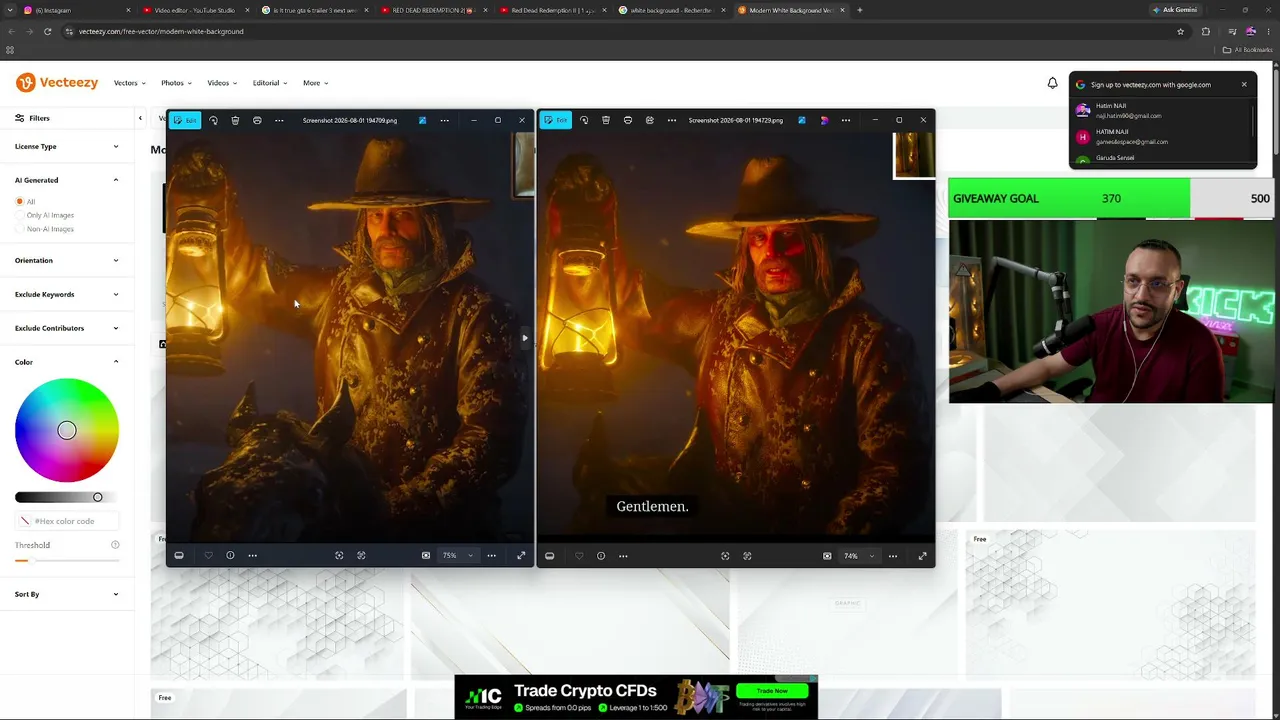Screen dimensions: 1280x720
Task: Click the Ask Gemini button
Action: (x=1175, y=10)
